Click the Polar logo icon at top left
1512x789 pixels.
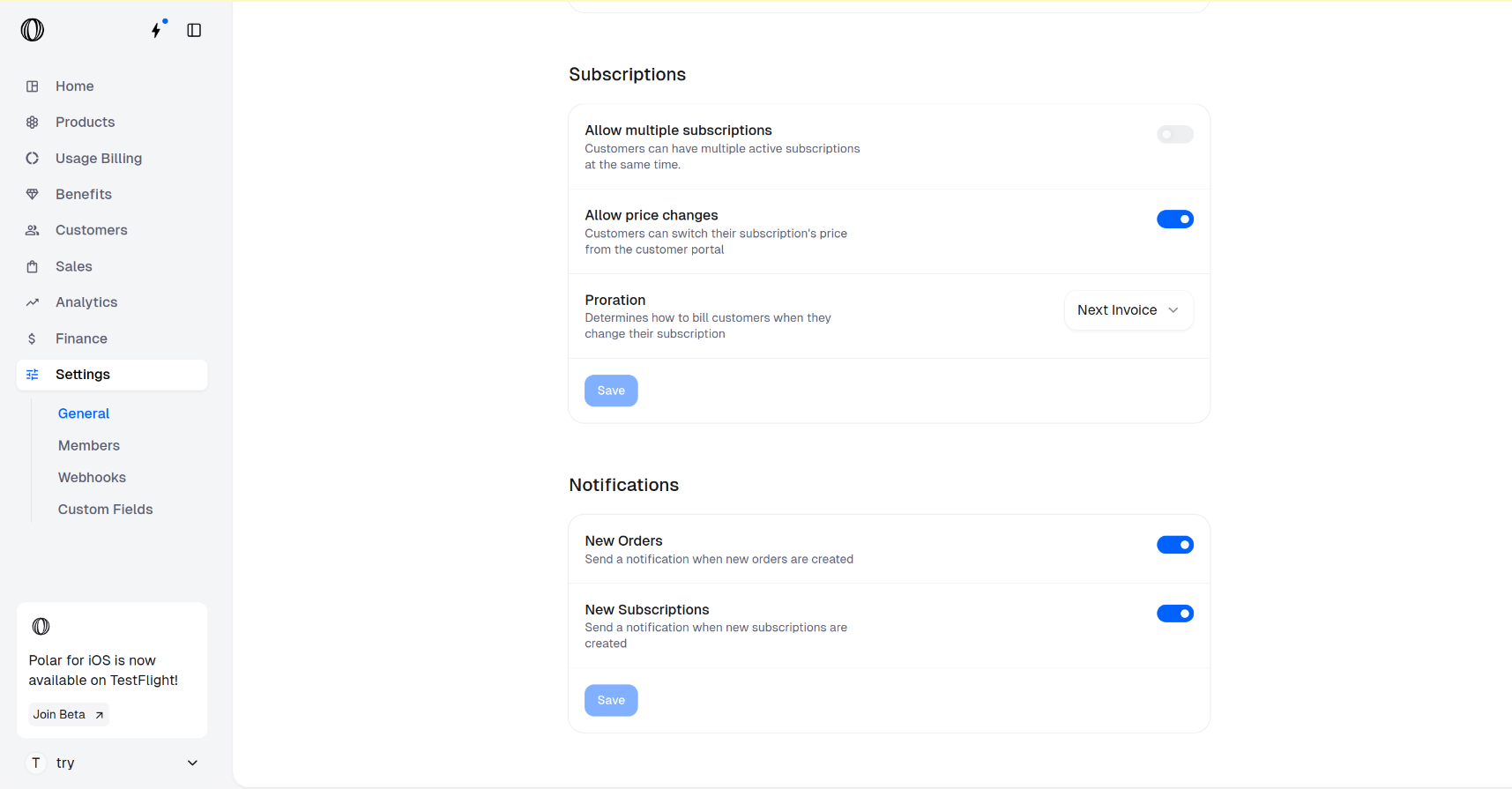pos(33,30)
